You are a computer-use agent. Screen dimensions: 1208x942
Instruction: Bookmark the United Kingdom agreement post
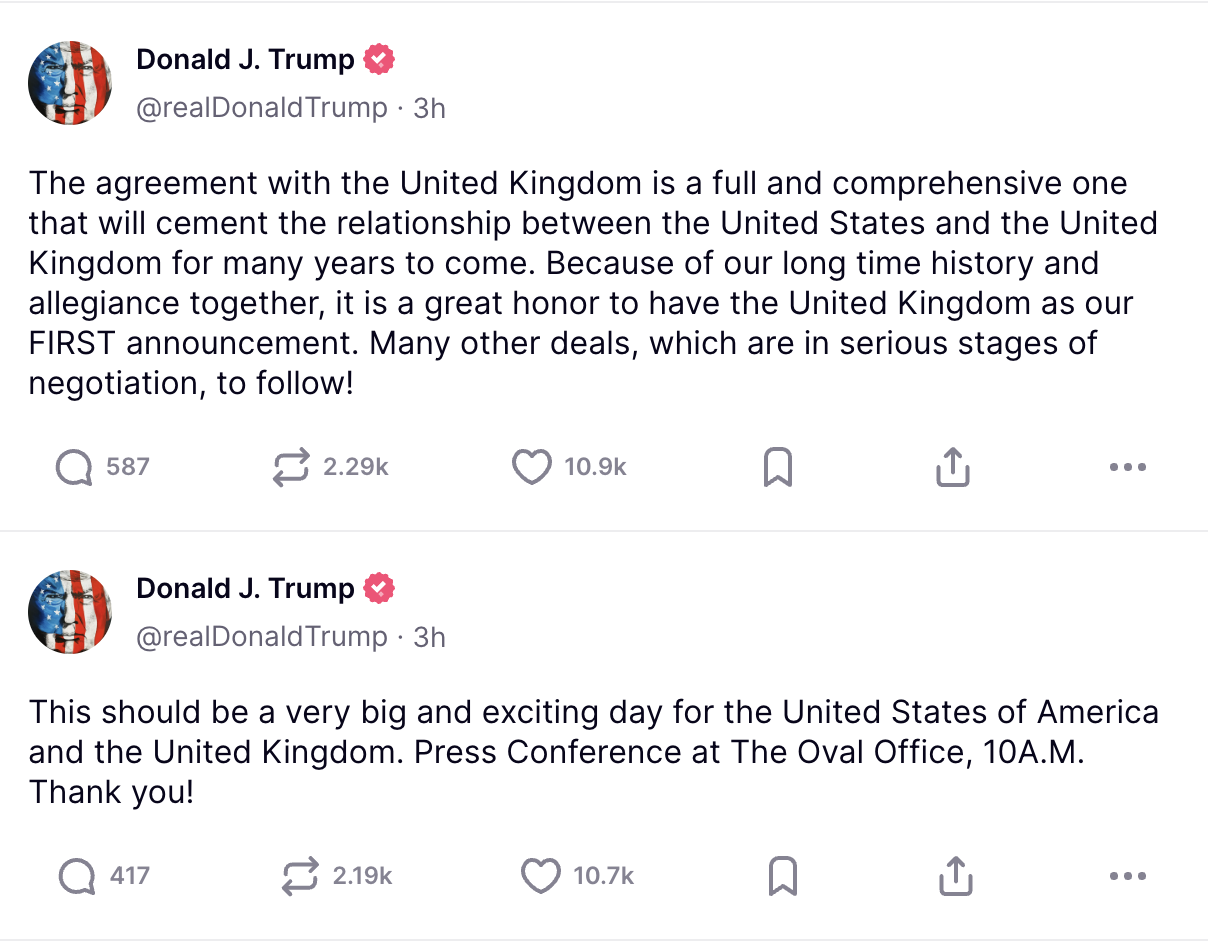[x=778, y=467]
